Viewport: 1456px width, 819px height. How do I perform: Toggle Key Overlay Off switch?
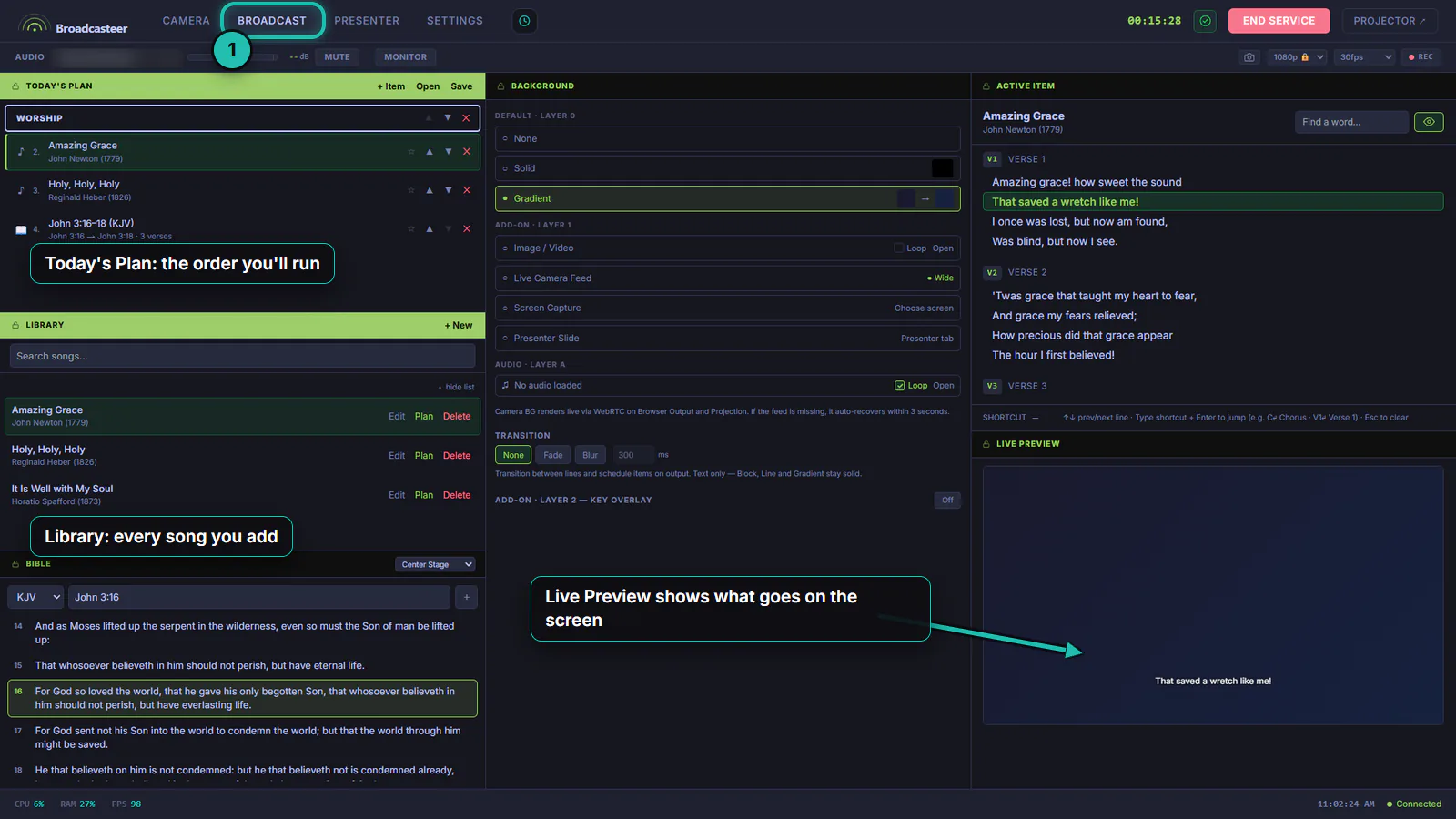pyautogui.click(x=947, y=500)
